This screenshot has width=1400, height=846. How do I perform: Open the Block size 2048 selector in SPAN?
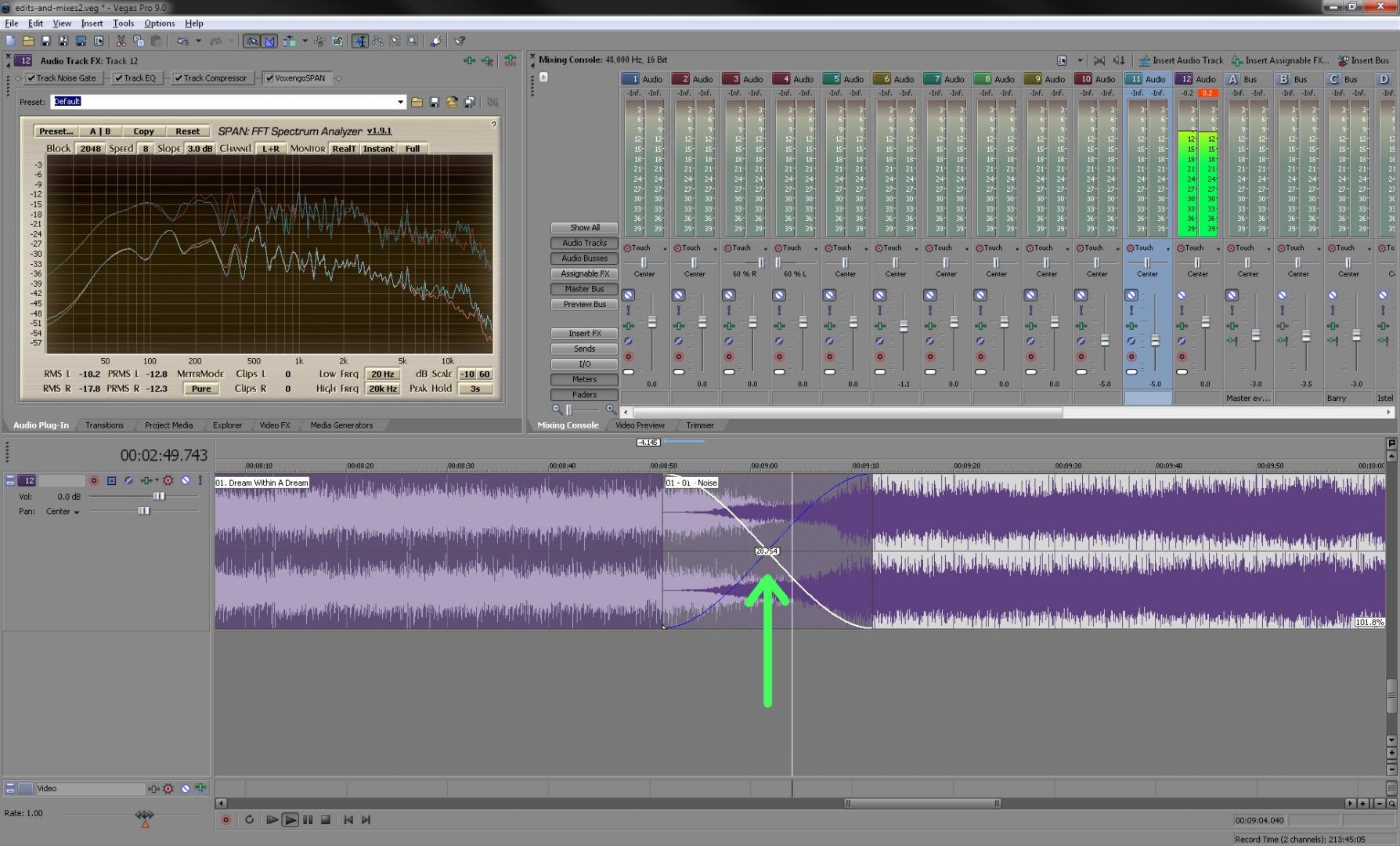coord(90,149)
